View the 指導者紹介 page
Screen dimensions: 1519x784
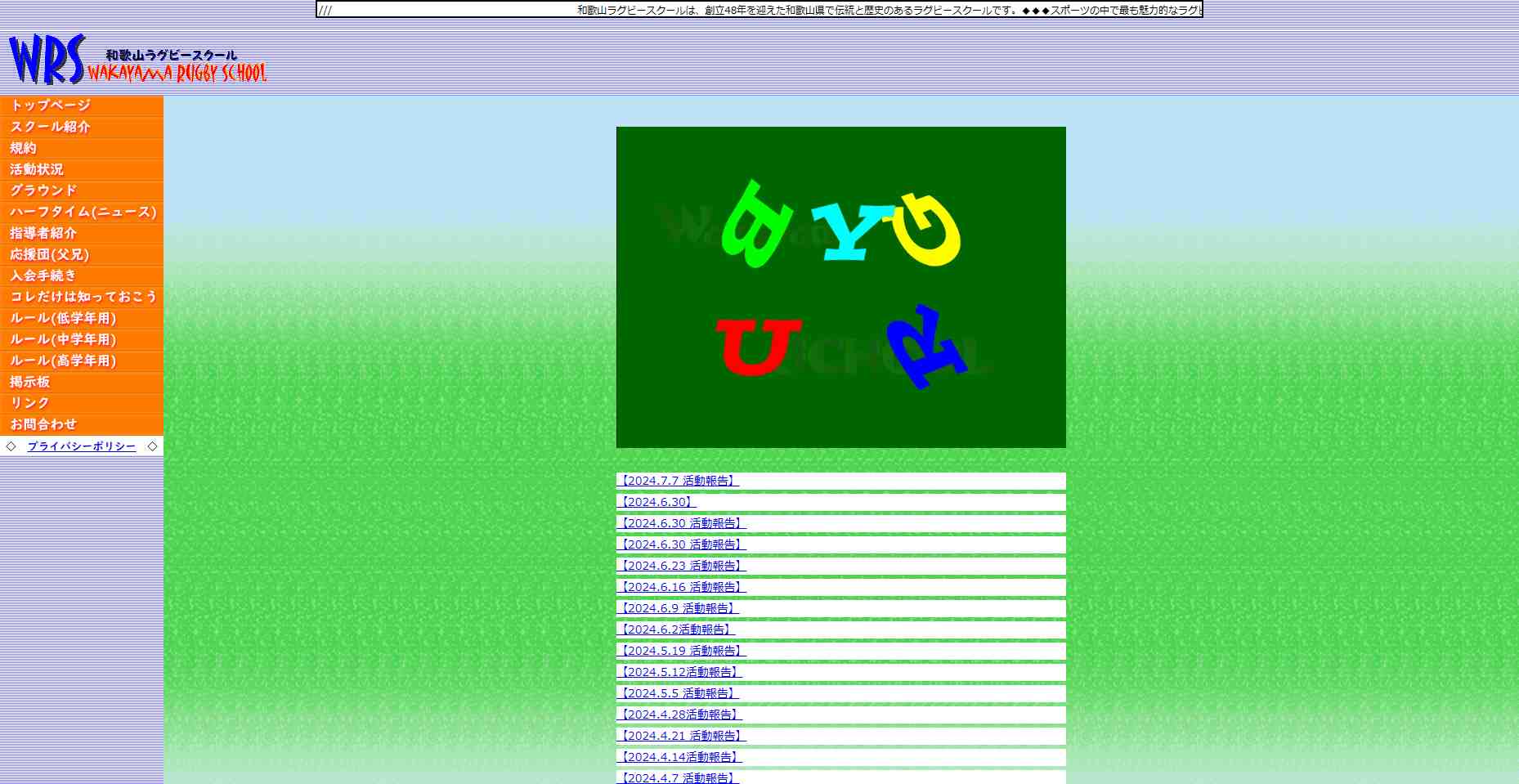[x=44, y=233]
